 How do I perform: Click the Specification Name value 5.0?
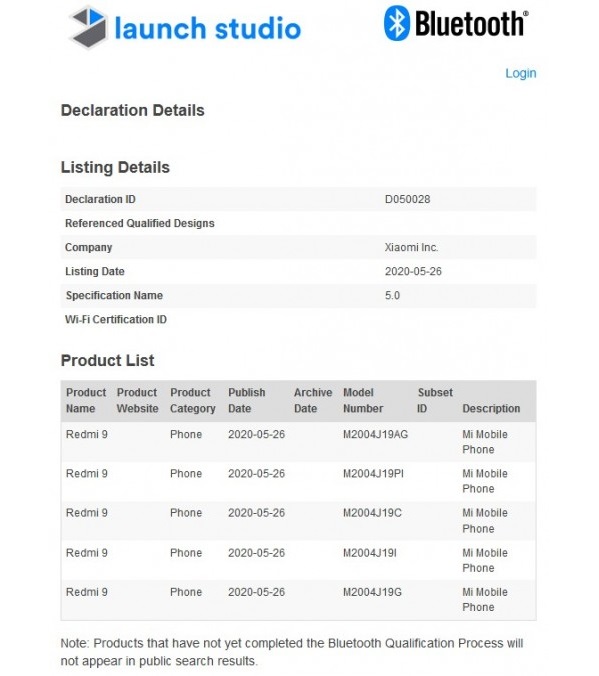tap(392, 296)
